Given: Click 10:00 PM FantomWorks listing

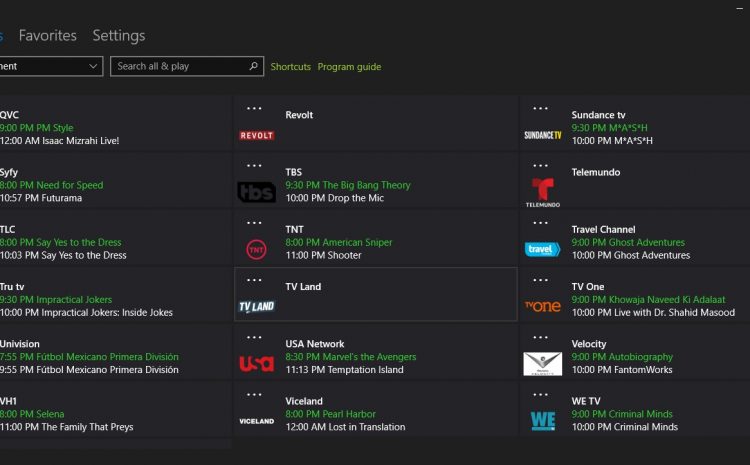Looking at the screenshot, I should point(622,370).
